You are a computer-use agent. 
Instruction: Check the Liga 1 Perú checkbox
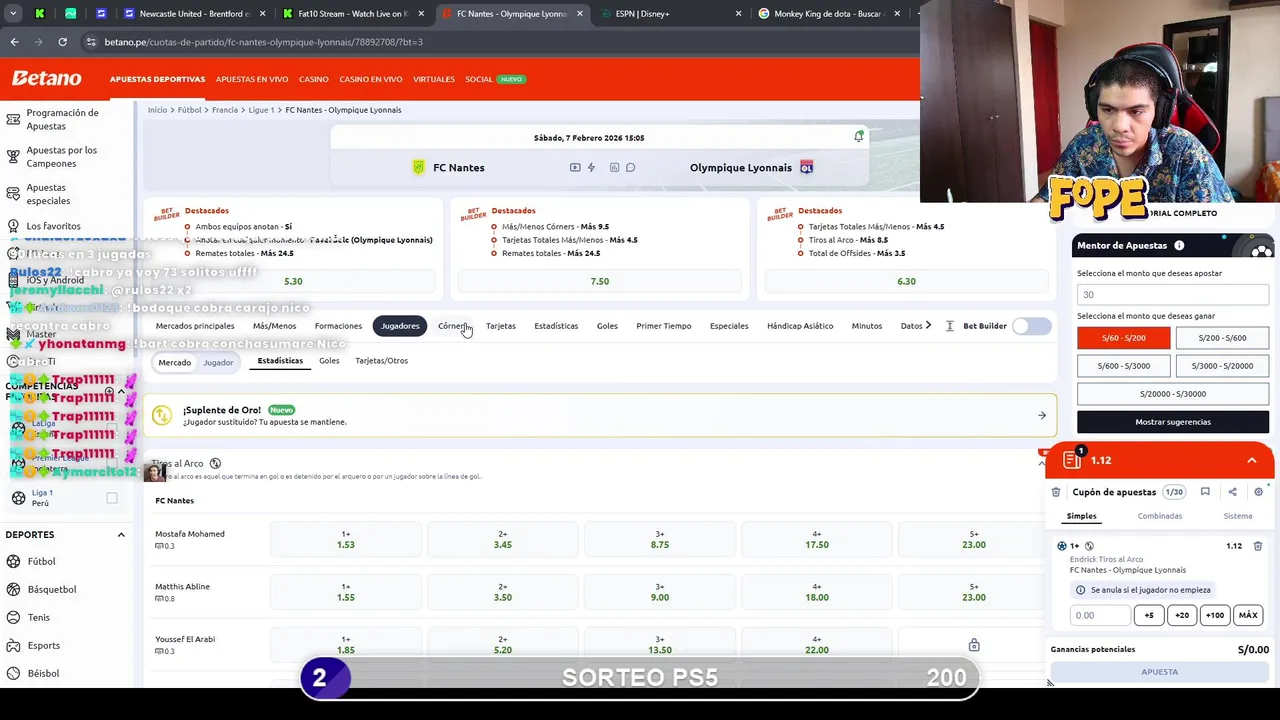tap(112, 498)
